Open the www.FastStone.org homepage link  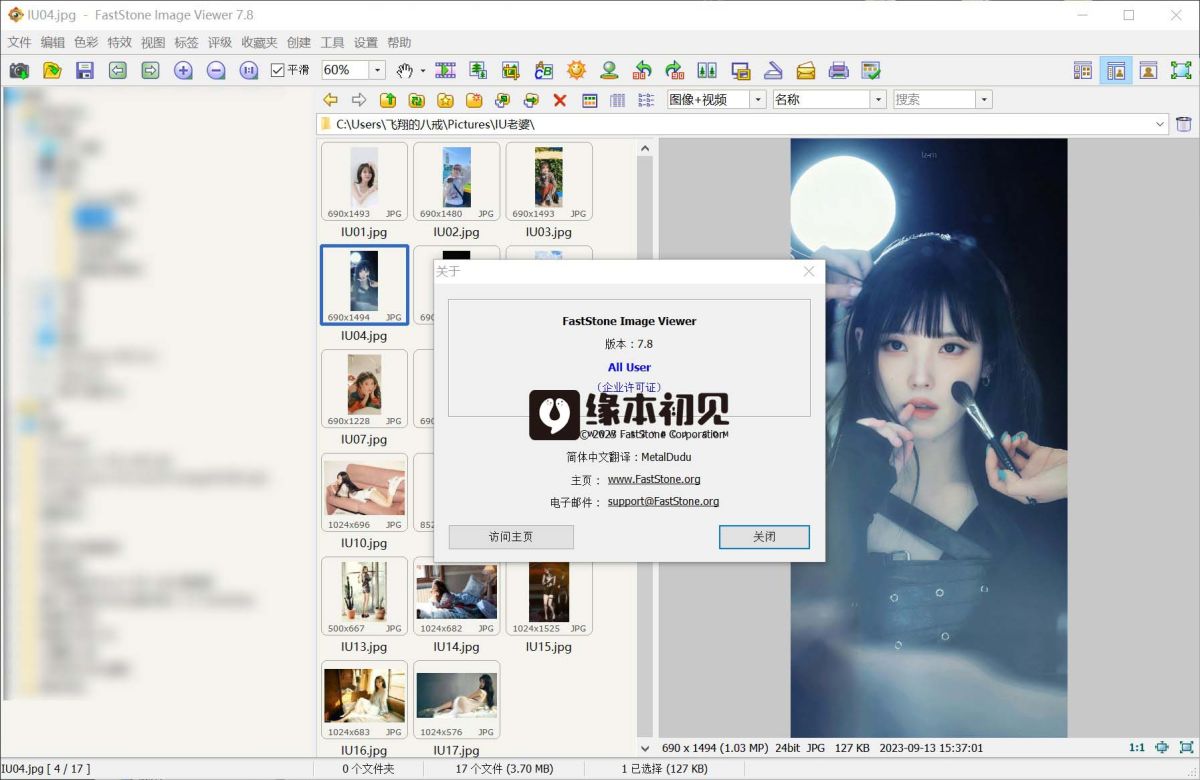(x=654, y=480)
